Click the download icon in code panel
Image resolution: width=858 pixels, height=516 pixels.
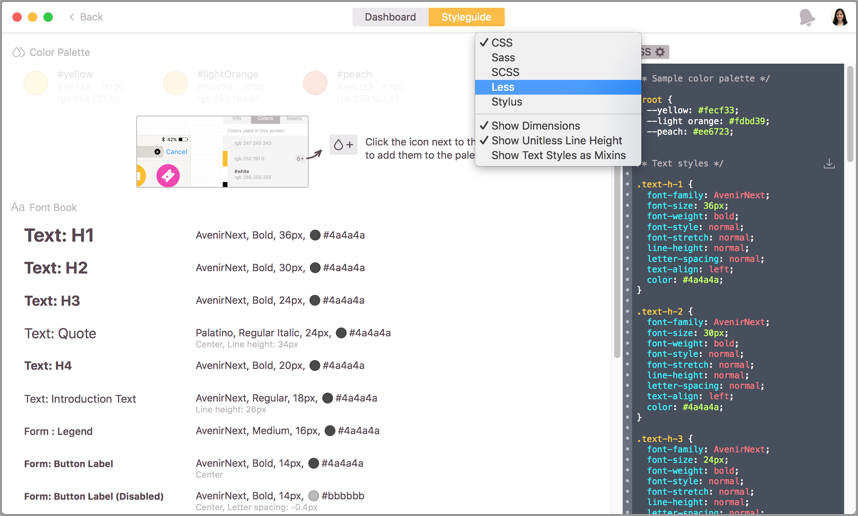(829, 164)
